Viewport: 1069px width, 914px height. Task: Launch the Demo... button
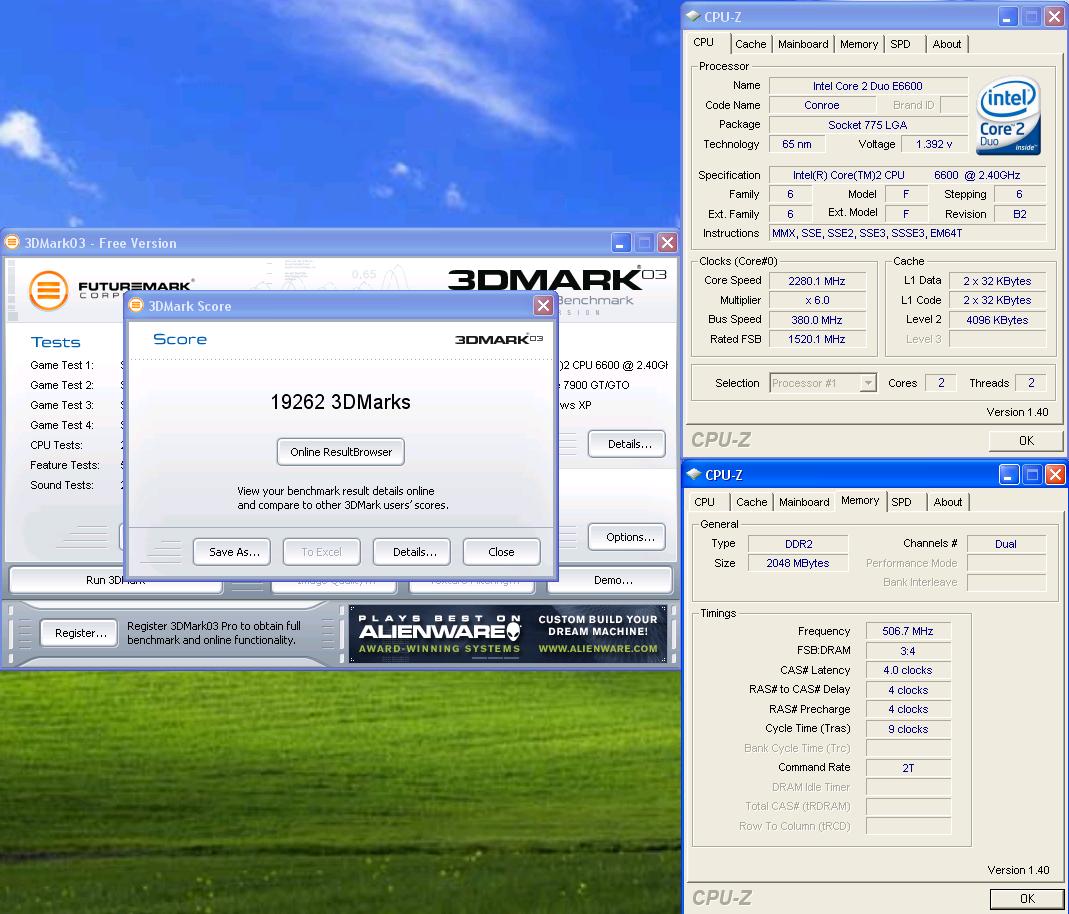612,580
